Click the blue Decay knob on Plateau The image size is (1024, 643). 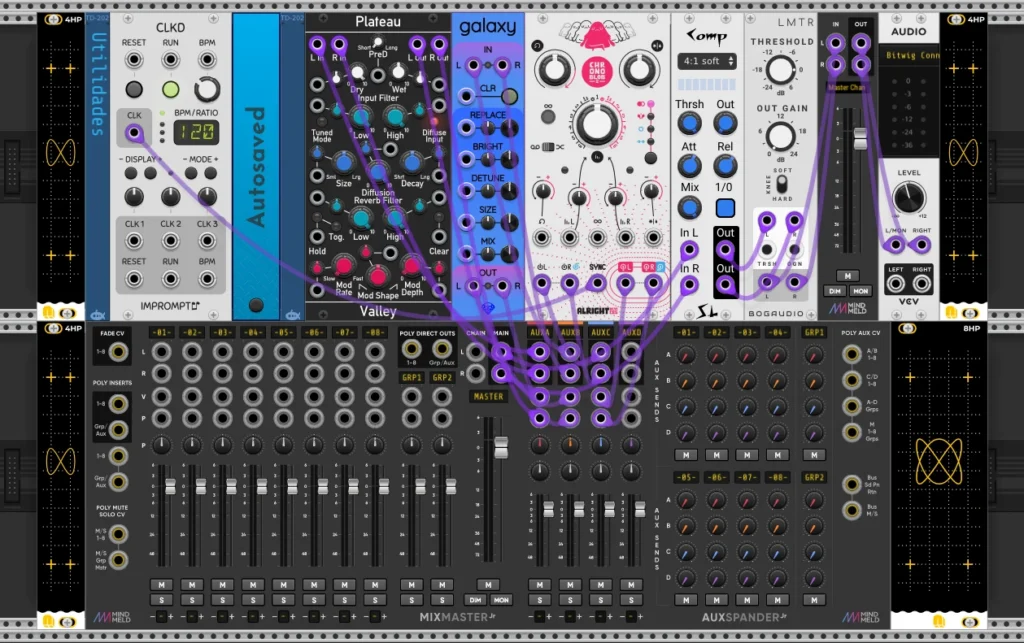(411, 162)
